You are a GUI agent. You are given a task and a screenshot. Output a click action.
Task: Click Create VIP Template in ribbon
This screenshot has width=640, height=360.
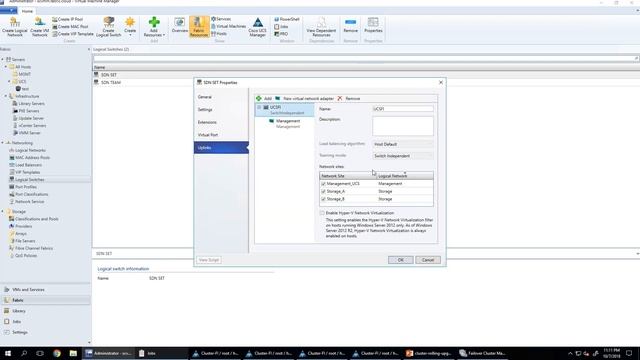pyautogui.click(x=73, y=34)
